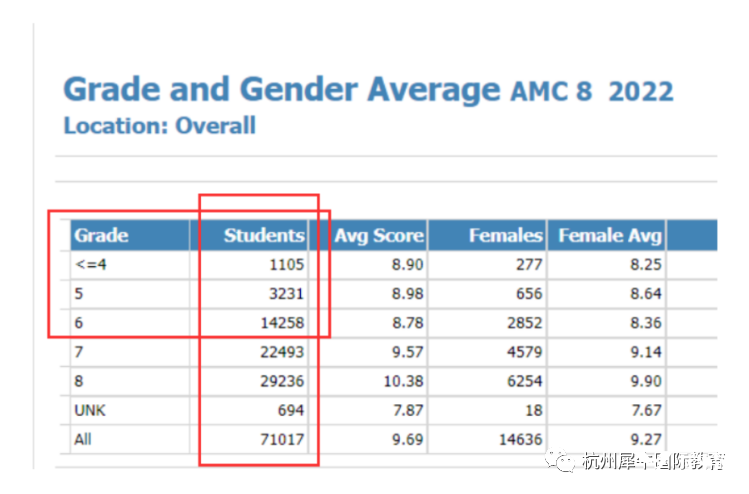This screenshot has height=494, width=749.
Task: Select the female average 8.25
Action: [x=646, y=265]
